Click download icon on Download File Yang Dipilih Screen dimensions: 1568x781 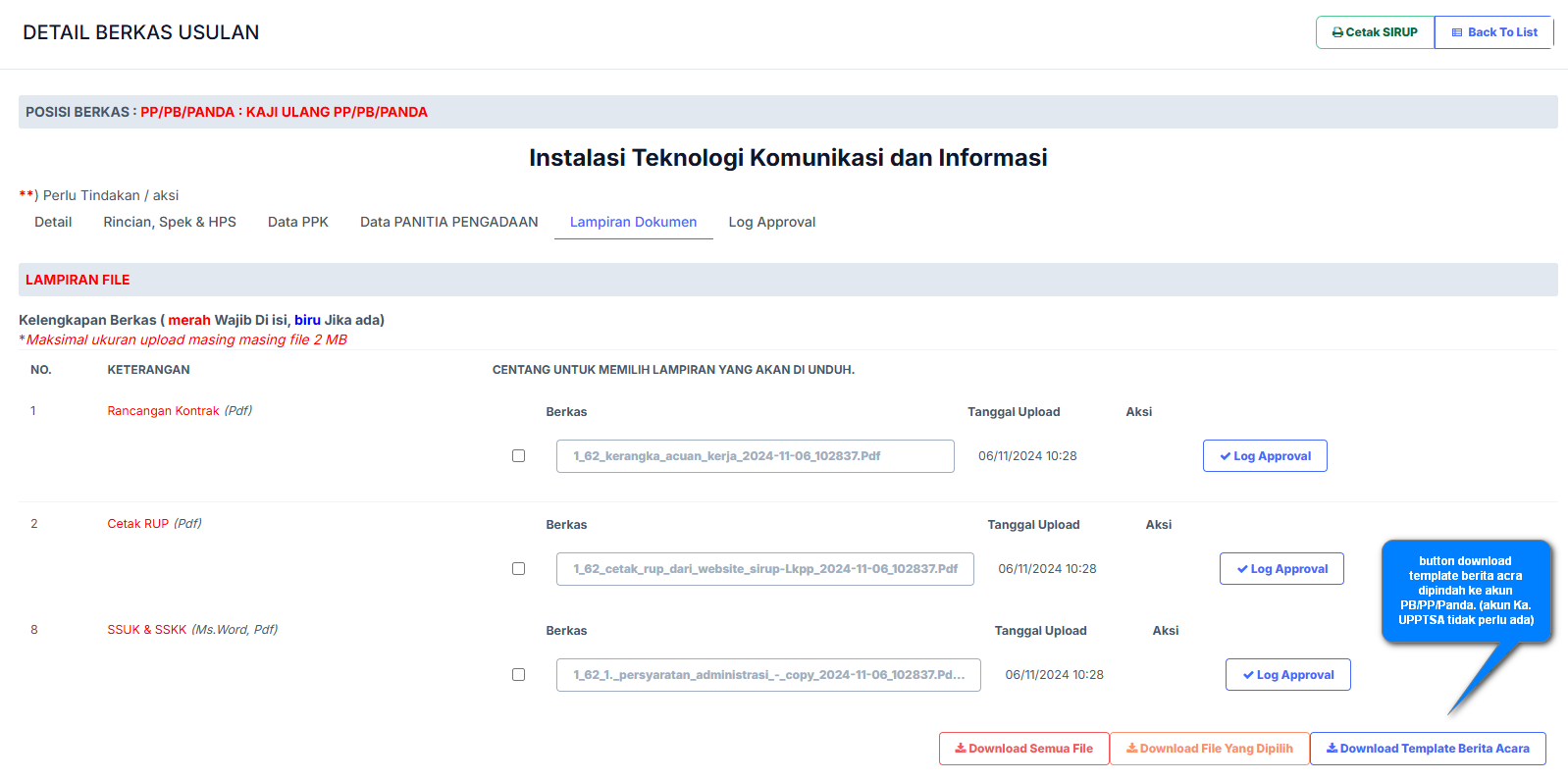point(1131,749)
